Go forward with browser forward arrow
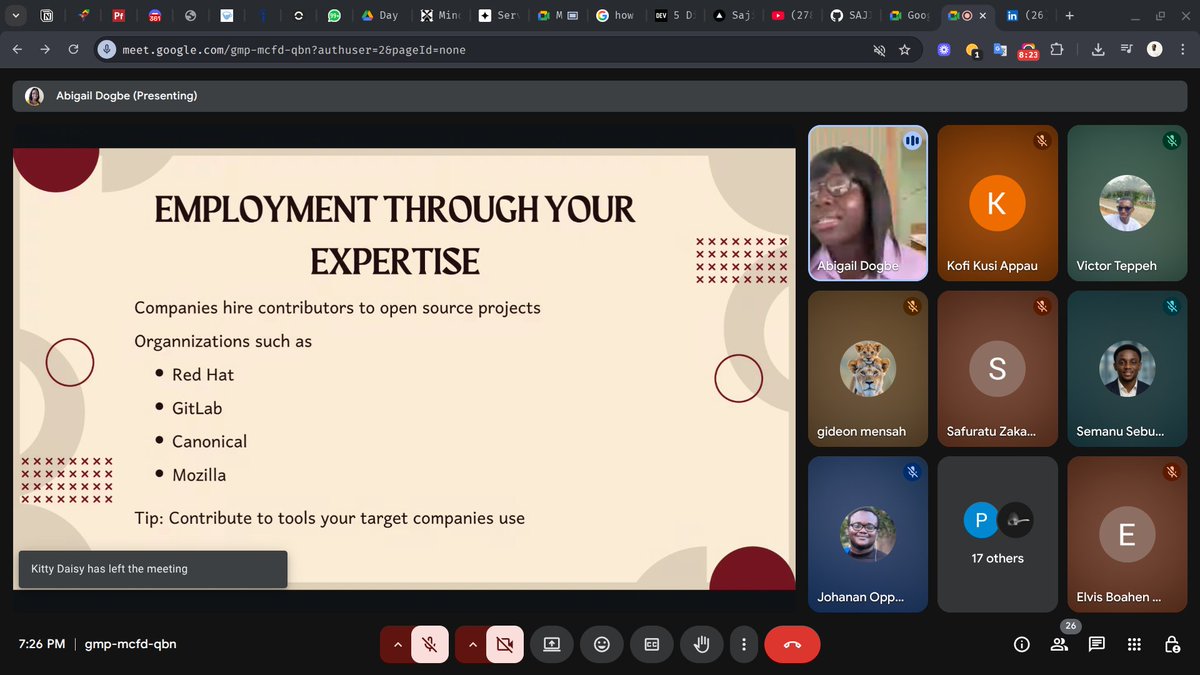Viewport: 1200px width, 675px height. tap(45, 49)
